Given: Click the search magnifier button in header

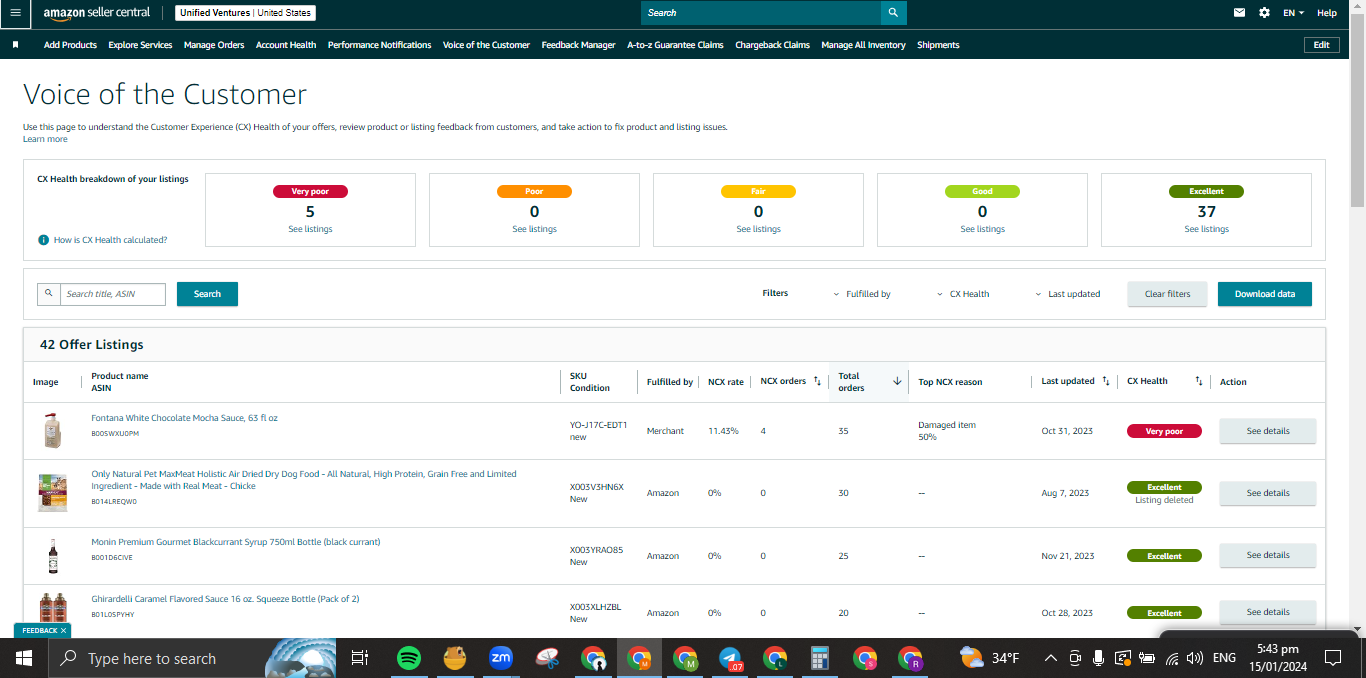Looking at the screenshot, I should tap(894, 13).
